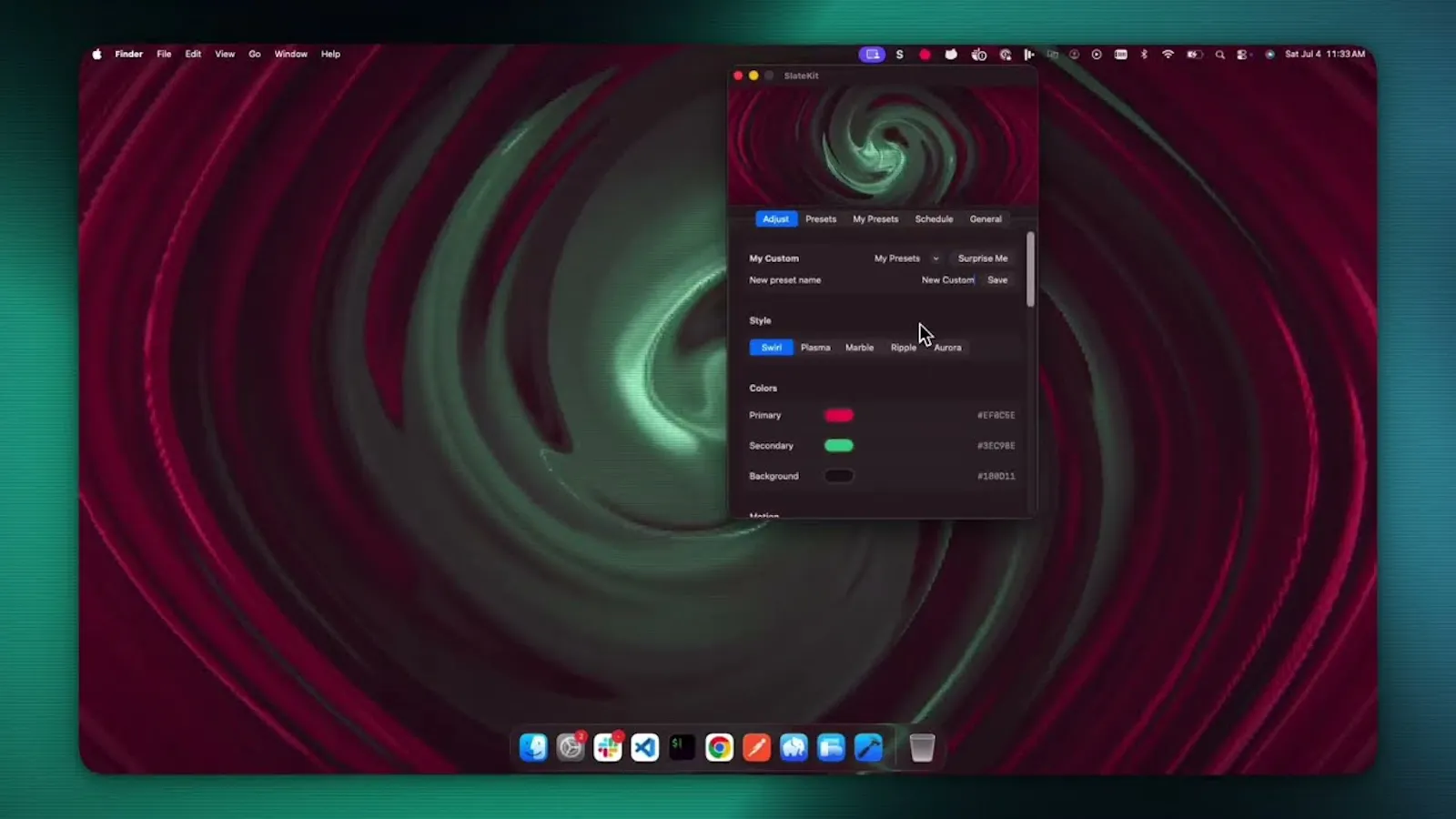Open Postman from the Dock
Viewport: 1456px width, 819px height.
click(x=756, y=748)
